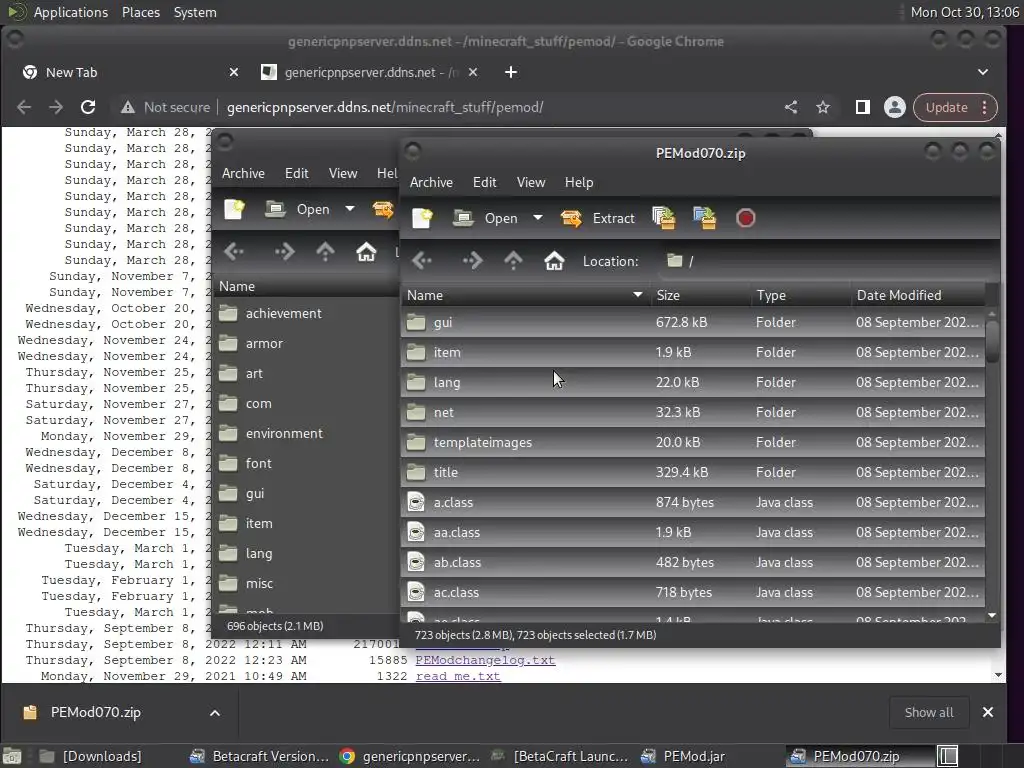Go forward in PEMod070.zip navigation
The height and width of the screenshot is (768, 1024).
[472, 261]
